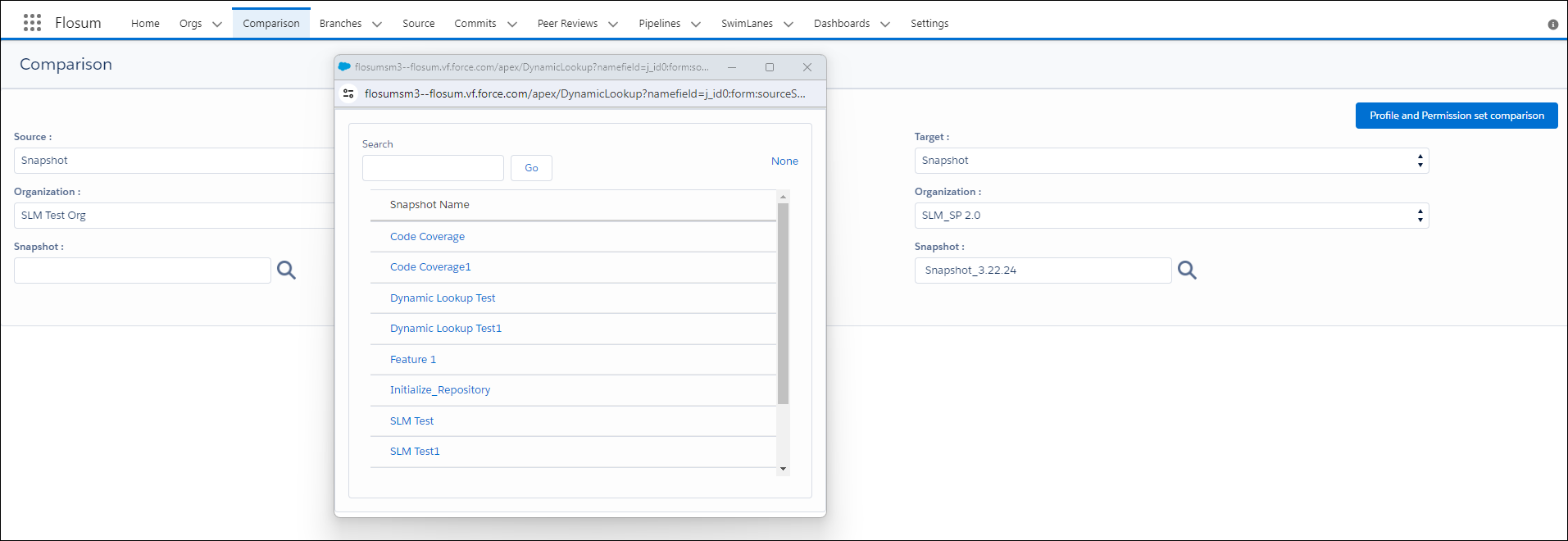Open the Target type Snapshot dropdown
The height and width of the screenshot is (541, 1568).
coord(1171,161)
